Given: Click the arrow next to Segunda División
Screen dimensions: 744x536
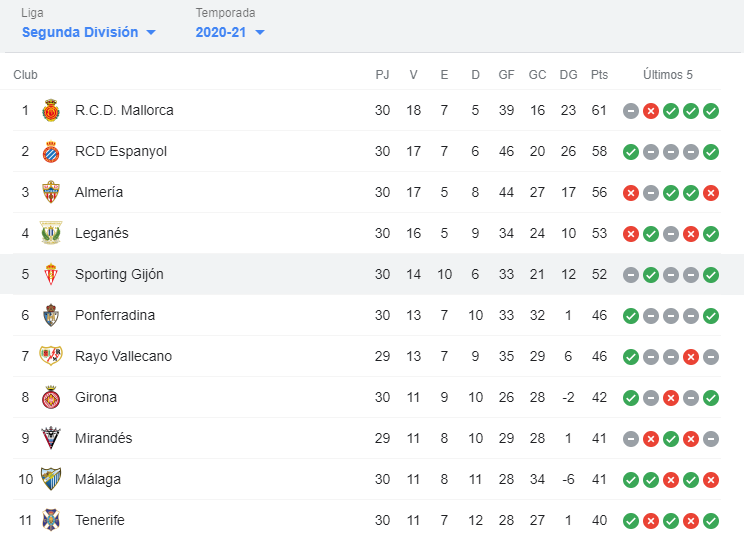Looking at the screenshot, I should tap(151, 33).
